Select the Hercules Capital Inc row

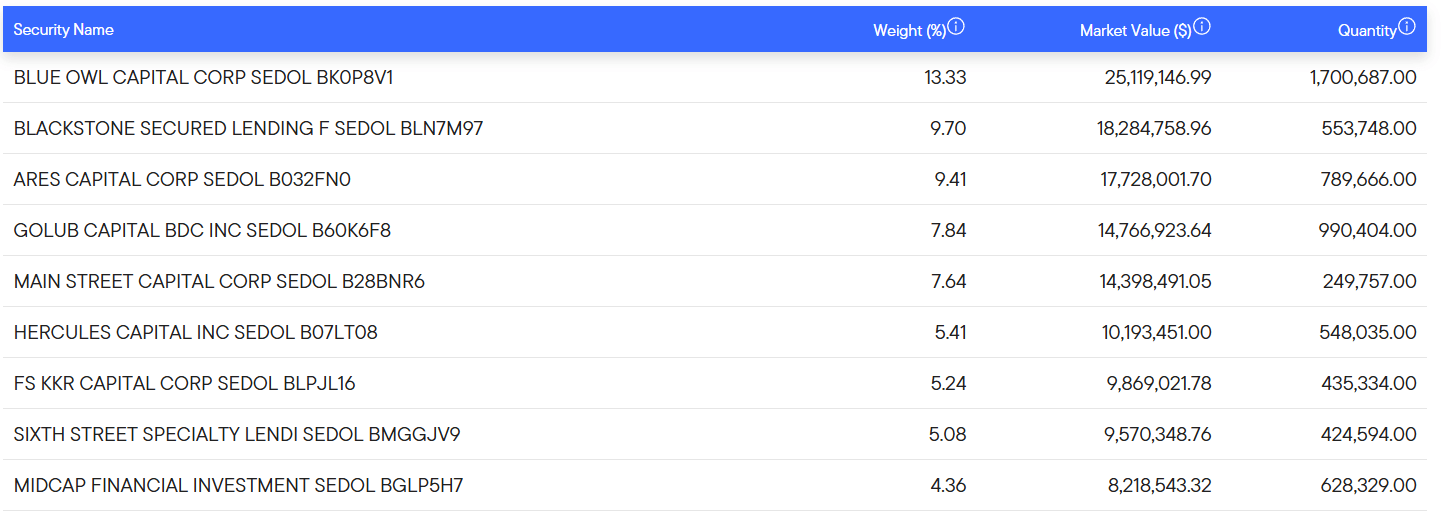pos(196,333)
